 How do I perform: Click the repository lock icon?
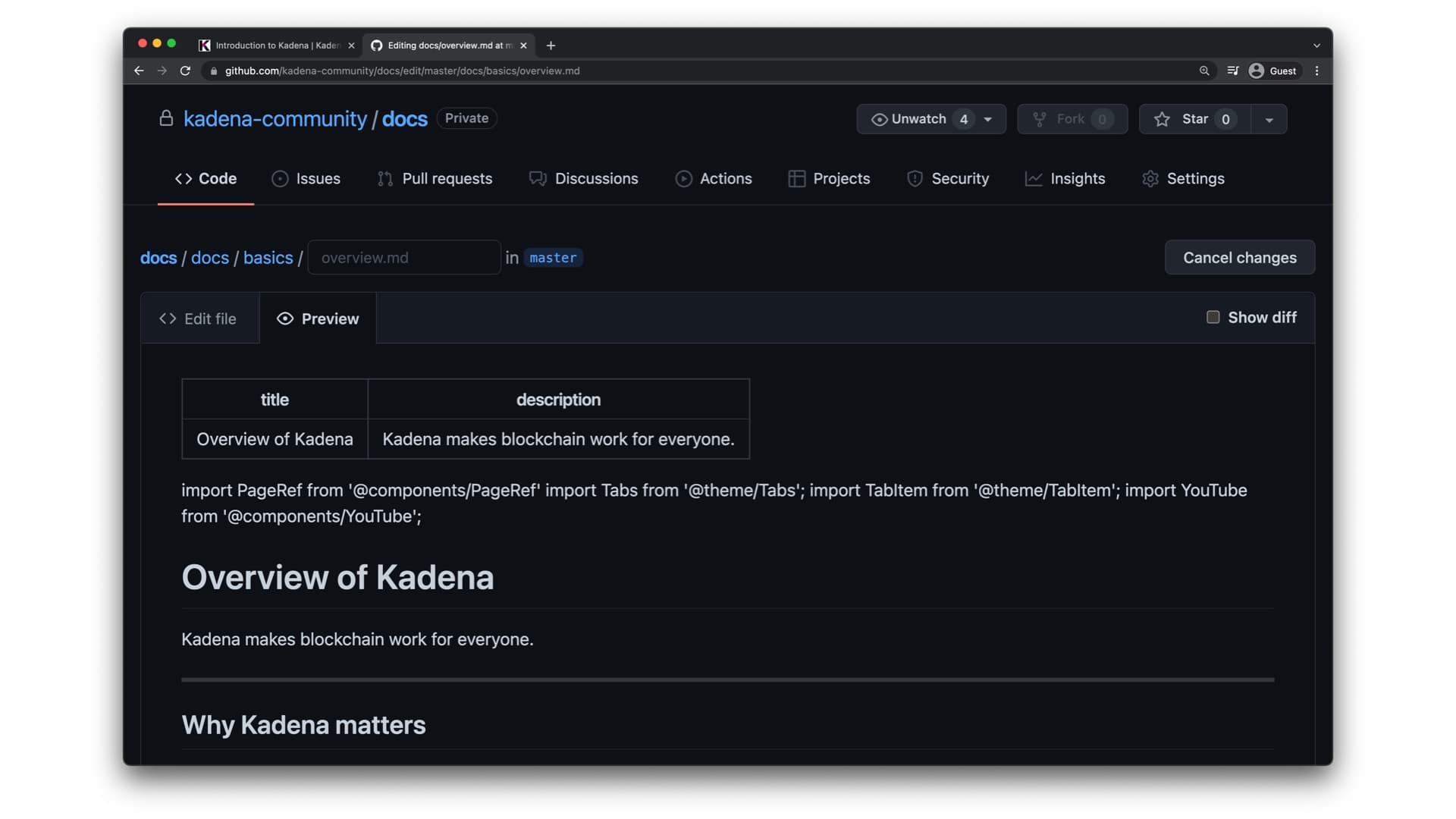tap(166, 118)
